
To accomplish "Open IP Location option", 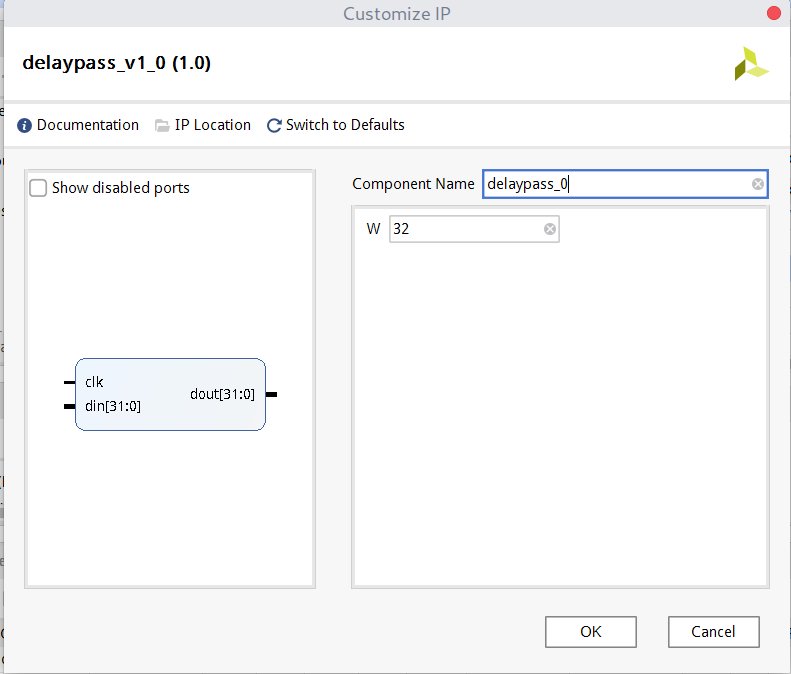I will [x=212, y=125].
